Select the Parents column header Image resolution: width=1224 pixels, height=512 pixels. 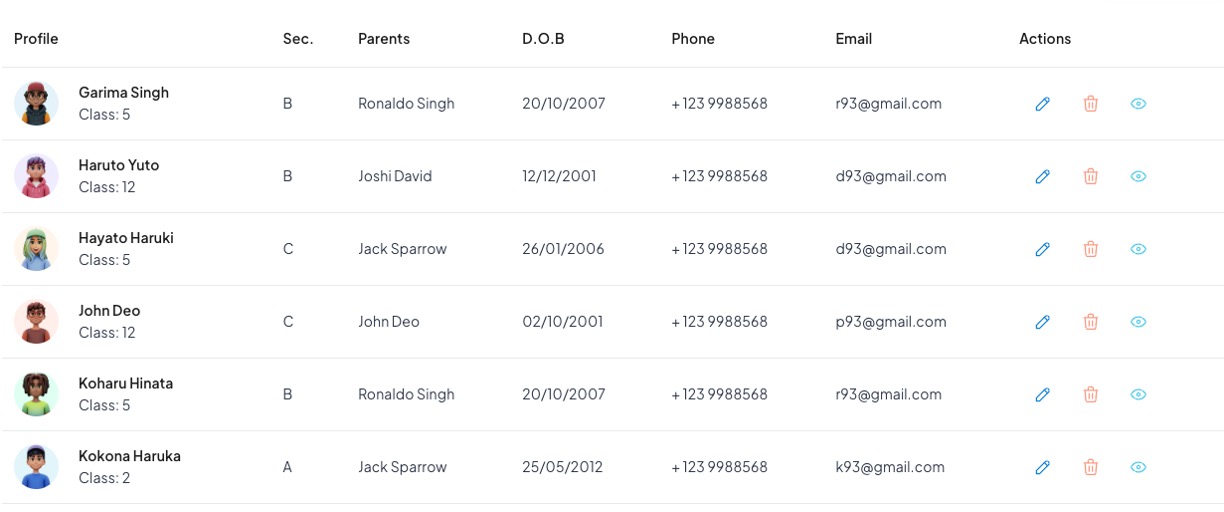tap(384, 39)
